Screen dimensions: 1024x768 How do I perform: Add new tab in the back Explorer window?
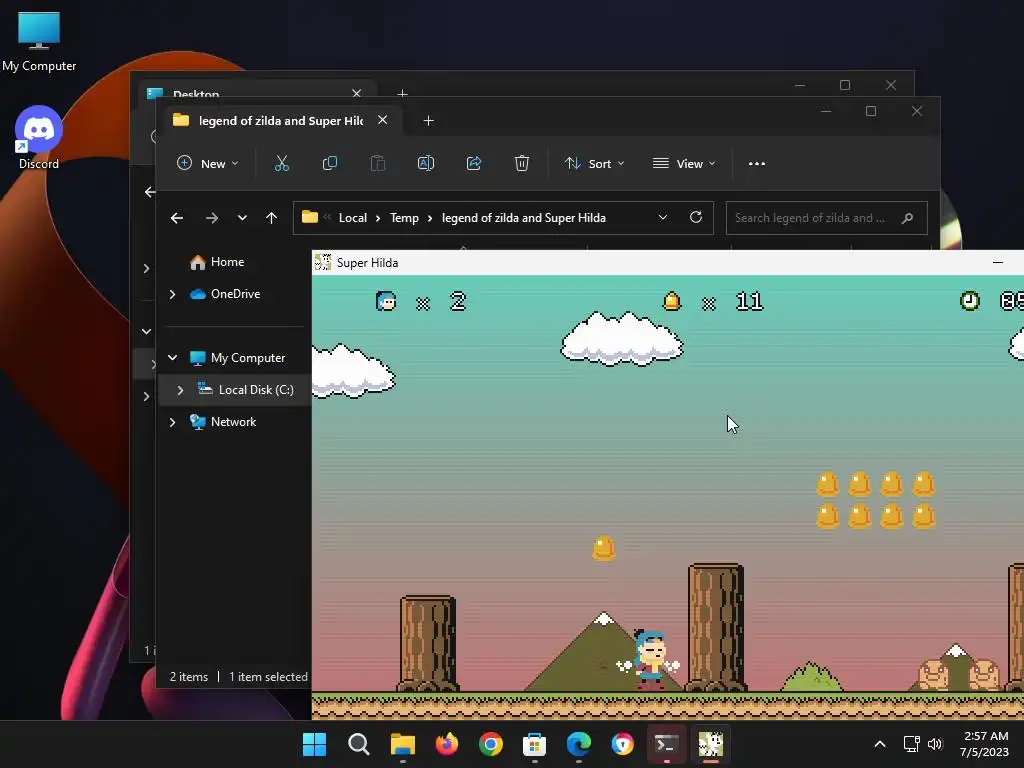click(x=402, y=93)
